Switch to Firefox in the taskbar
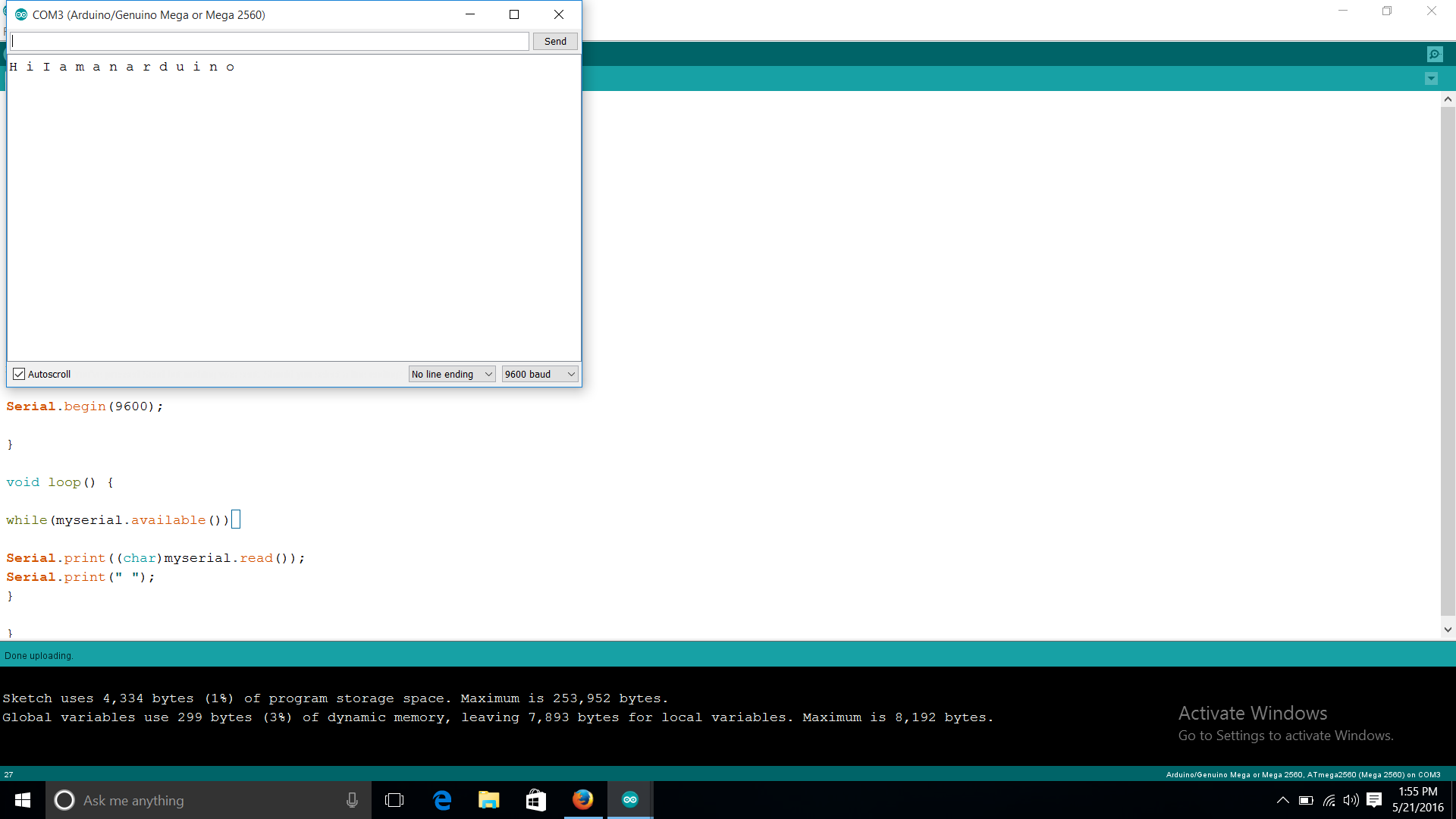Screen dimensions: 1456x819 (x=583, y=800)
